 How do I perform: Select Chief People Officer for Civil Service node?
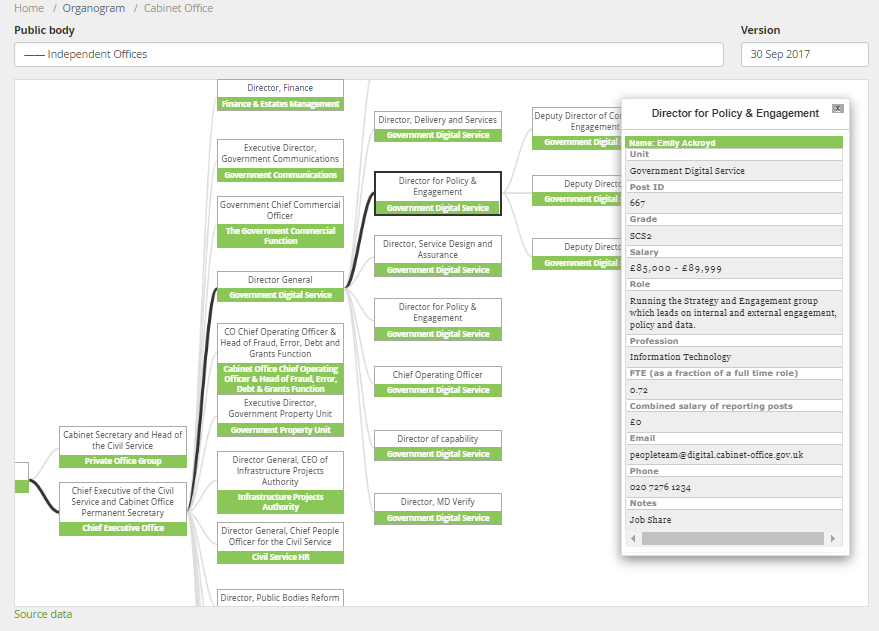click(x=280, y=542)
